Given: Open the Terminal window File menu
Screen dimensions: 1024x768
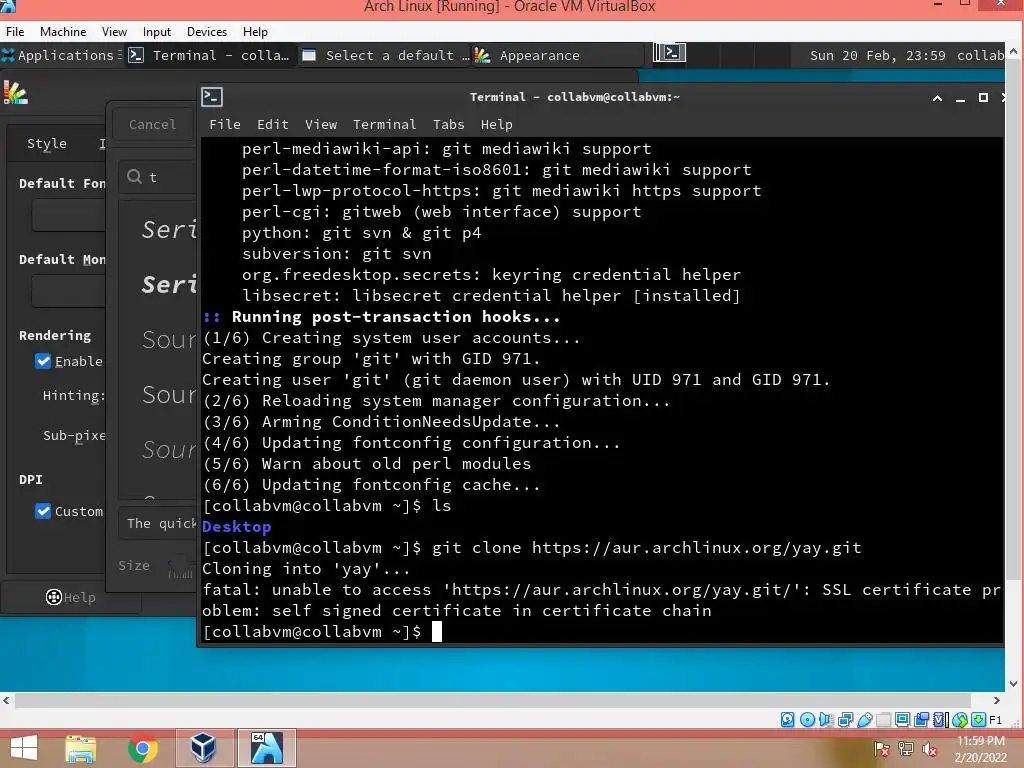Looking at the screenshot, I should (x=225, y=124).
